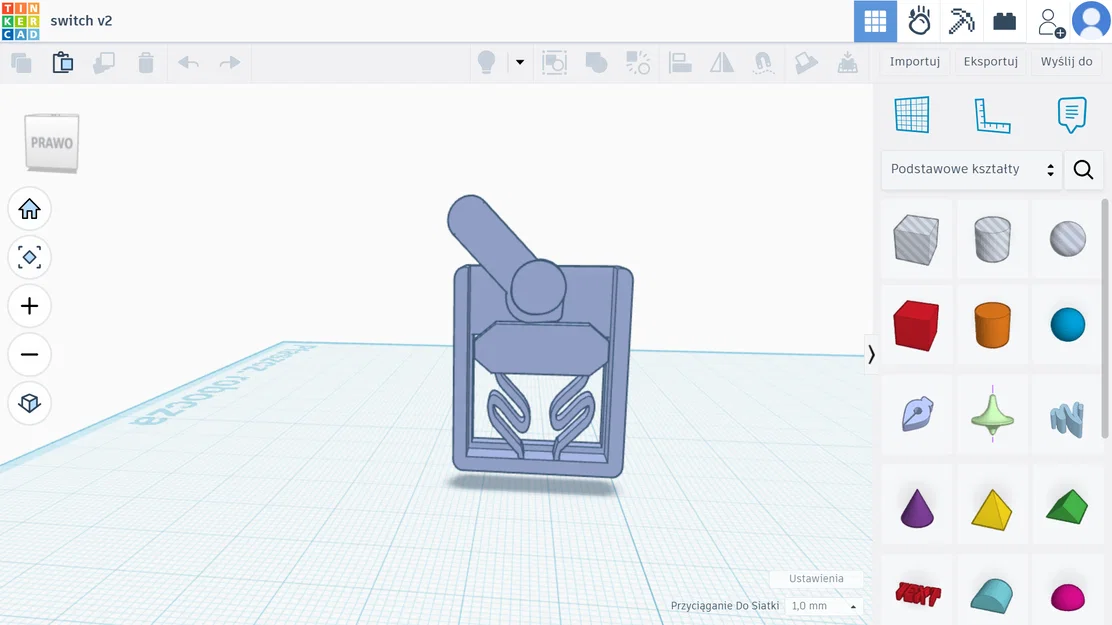The image size is (1112, 625).
Task: Click the Importuj button
Action: 915,61
